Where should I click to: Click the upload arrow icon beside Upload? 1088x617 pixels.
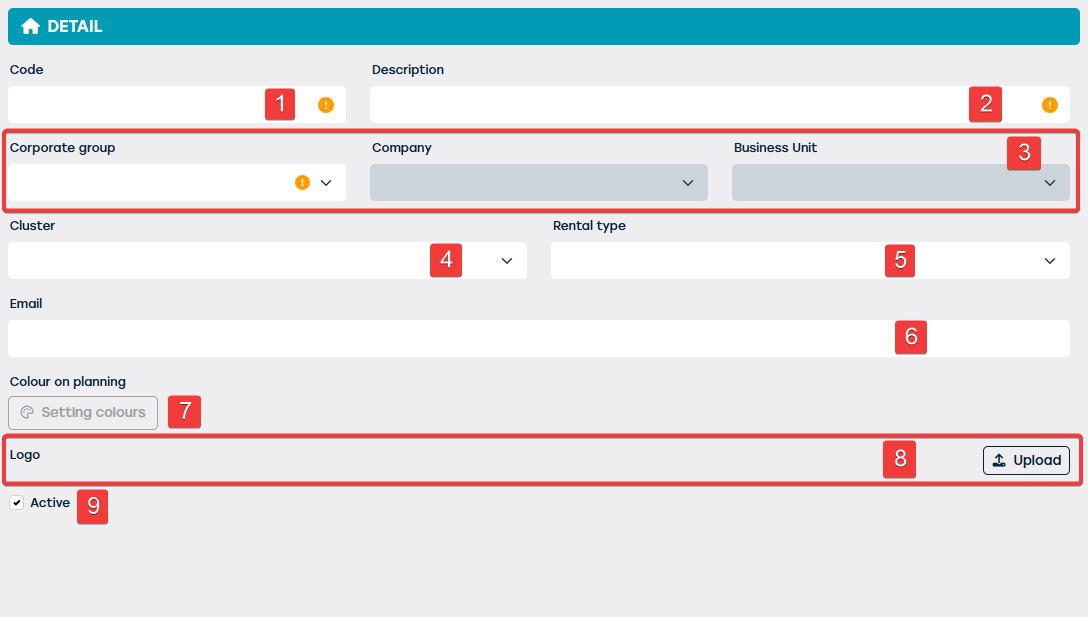[x=999, y=460]
